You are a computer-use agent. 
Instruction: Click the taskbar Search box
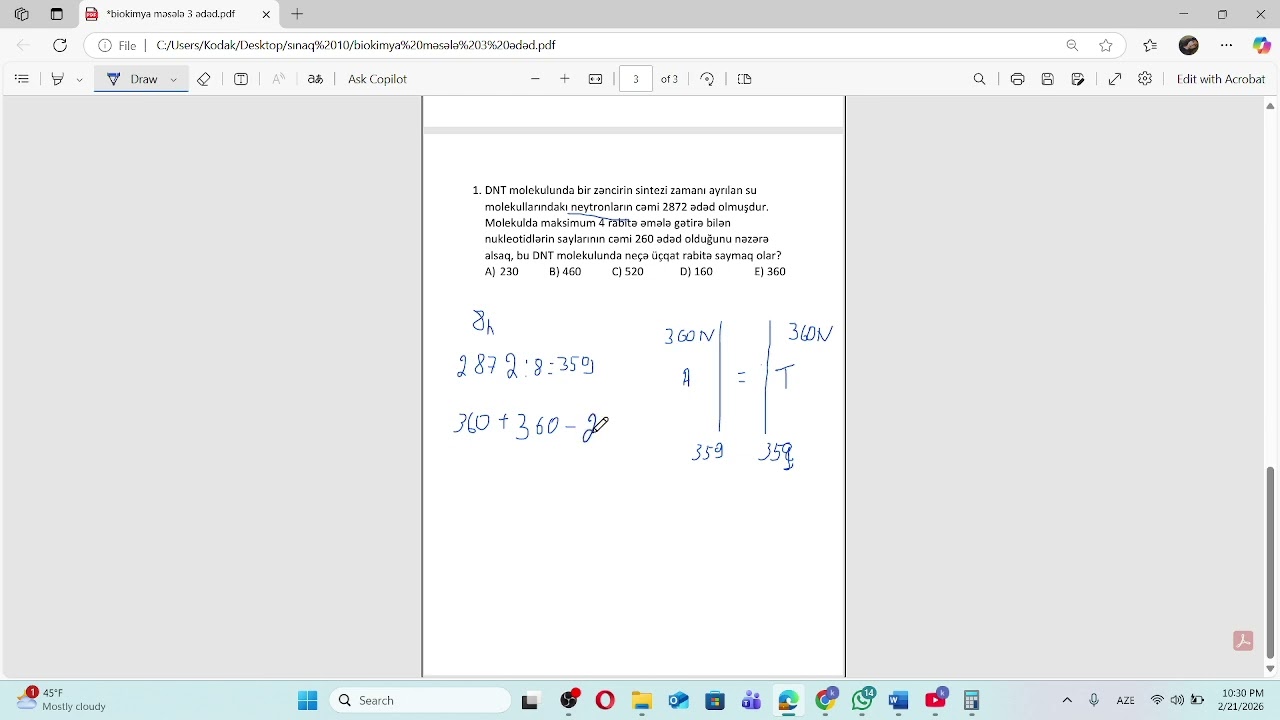pyautogui.click(x=420, y=701)
